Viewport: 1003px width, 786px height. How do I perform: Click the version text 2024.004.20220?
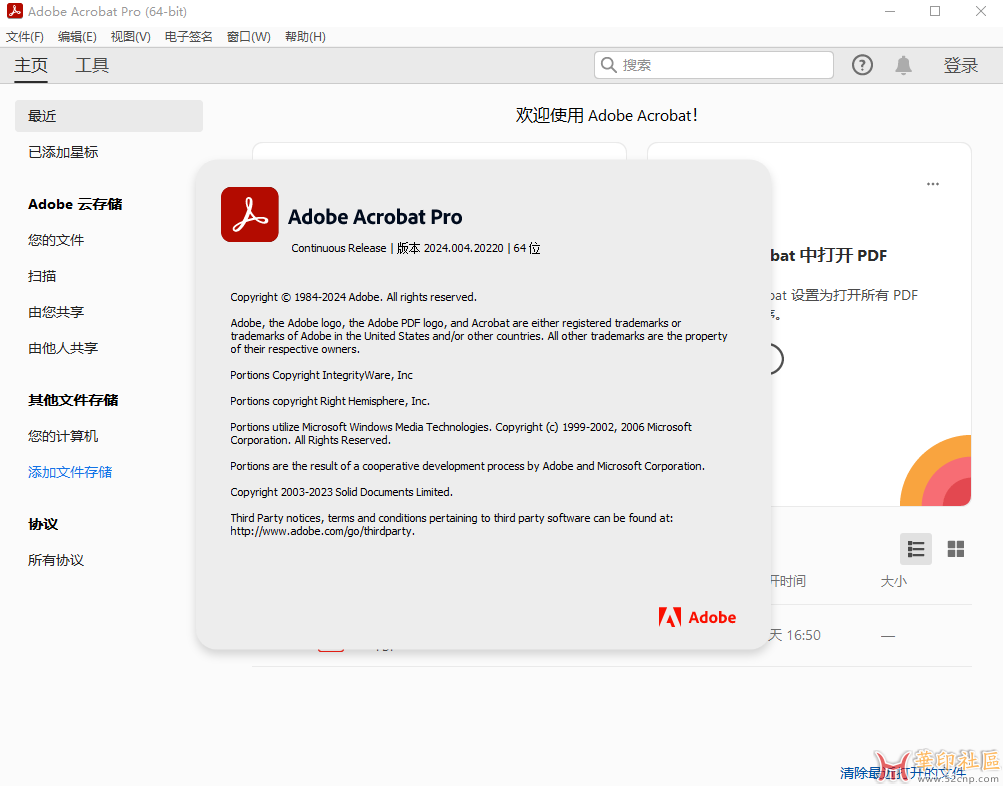pos(464,248)
